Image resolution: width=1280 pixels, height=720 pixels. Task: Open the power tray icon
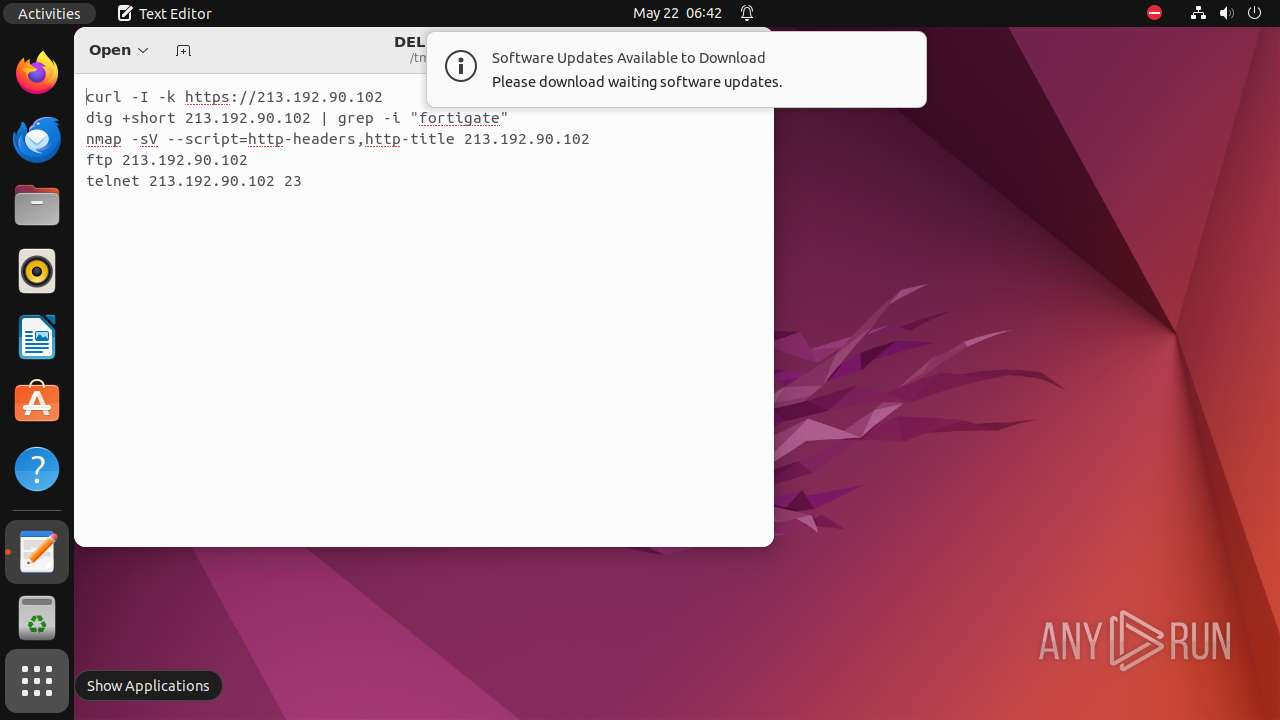point(1255,13)
